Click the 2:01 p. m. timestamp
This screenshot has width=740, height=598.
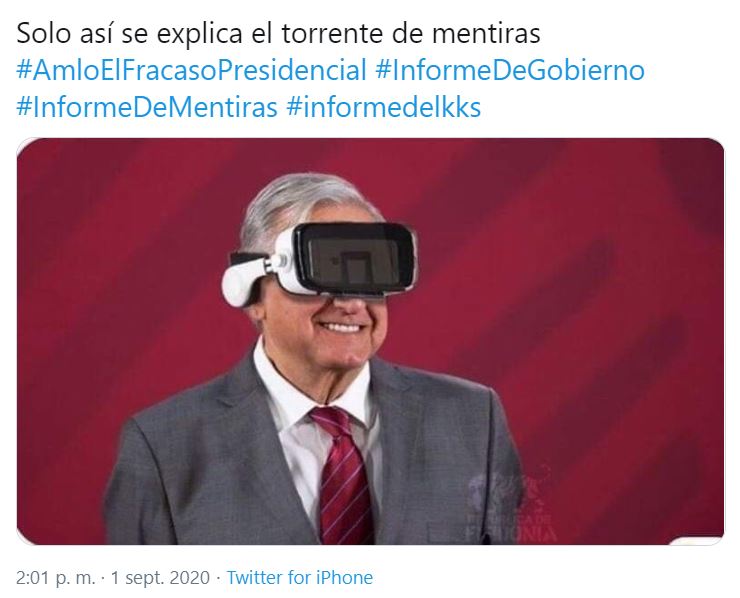(56, 578)
